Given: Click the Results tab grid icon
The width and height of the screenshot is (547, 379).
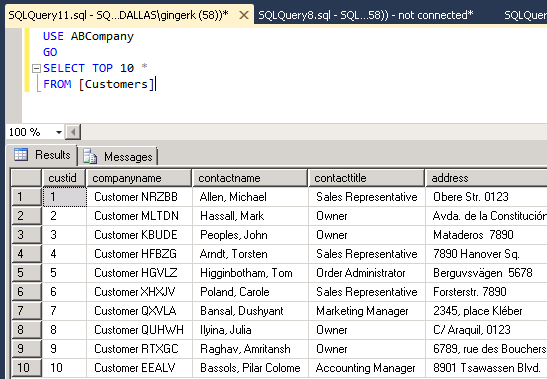Looking at the screenshot, I should pos(21,155).
